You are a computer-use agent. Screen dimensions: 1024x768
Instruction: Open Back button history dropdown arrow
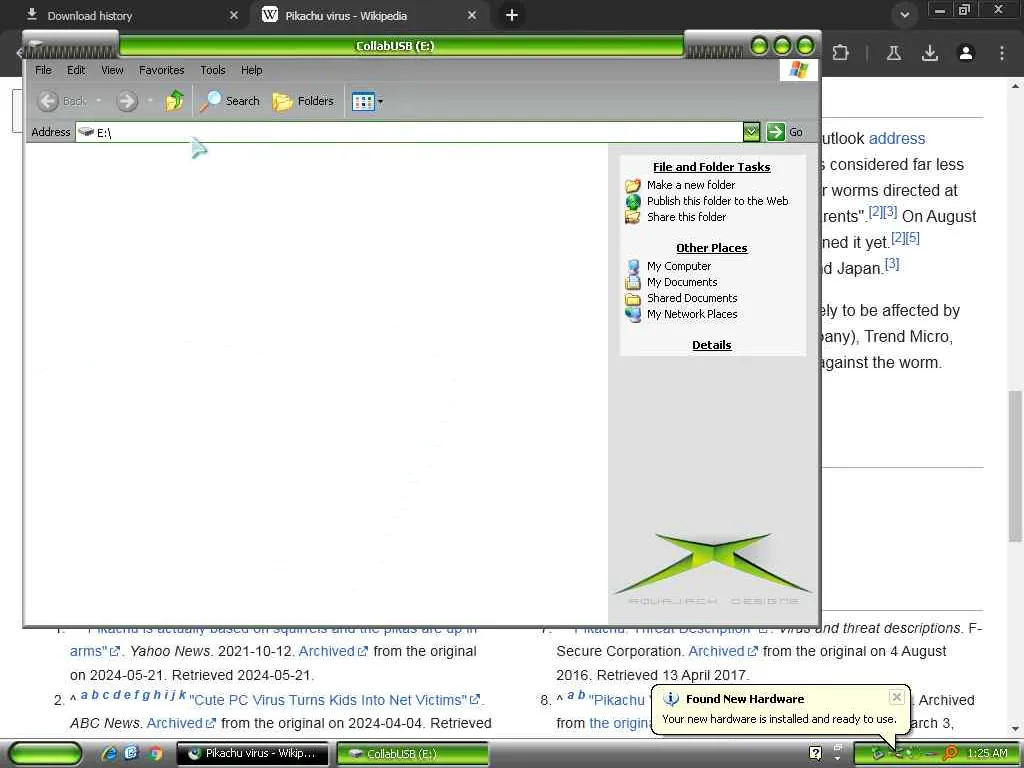(98, 101)
